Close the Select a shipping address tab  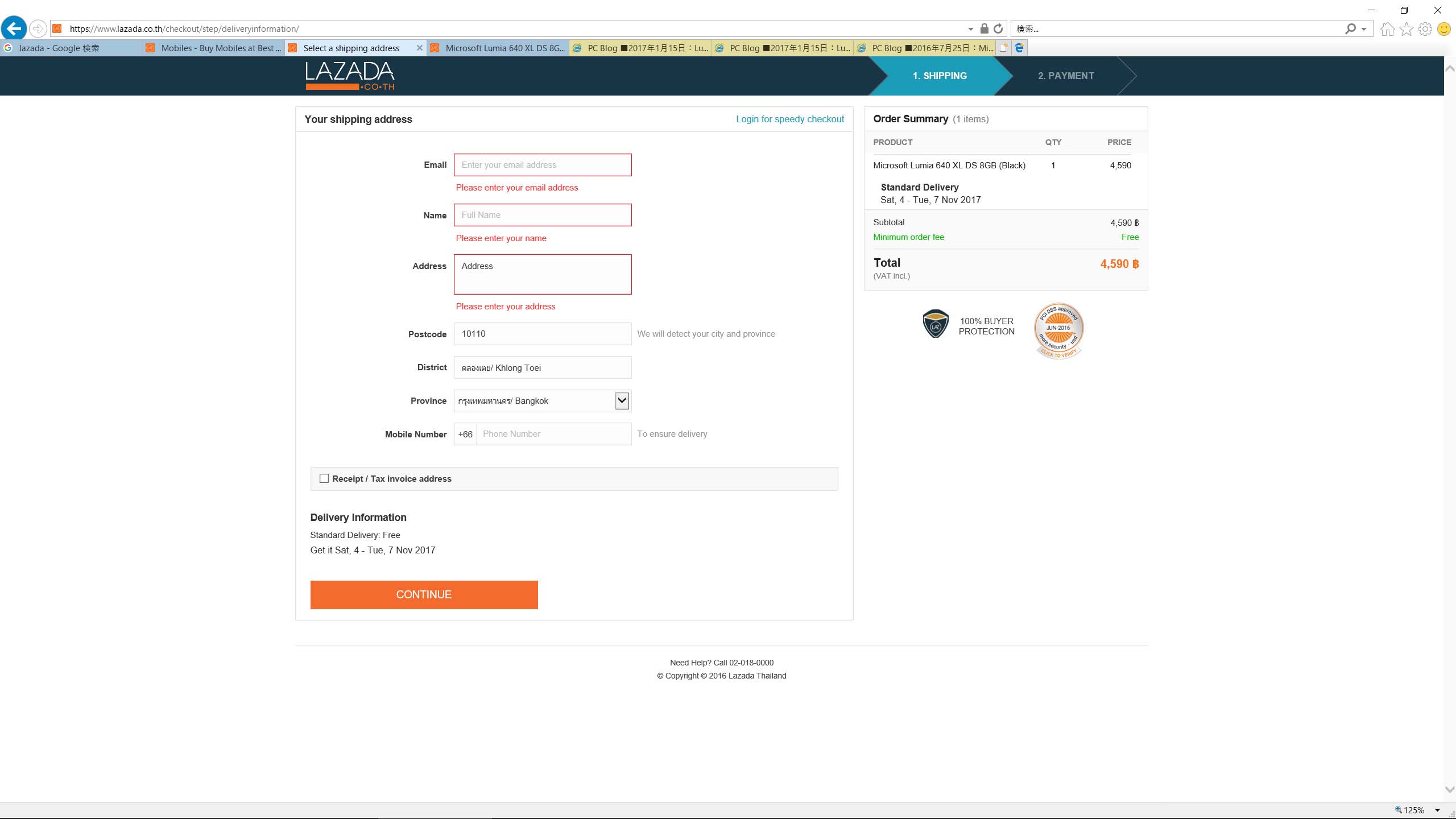pyautogui.click(x=420, y=48)
